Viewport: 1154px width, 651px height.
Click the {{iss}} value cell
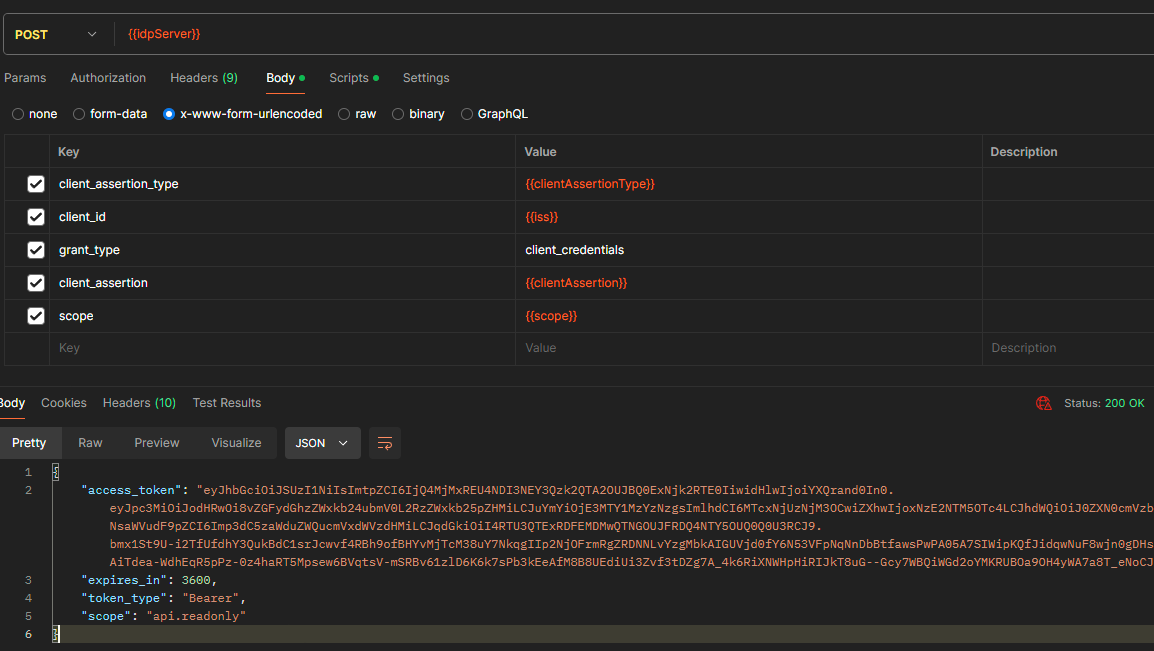[748, 217]
